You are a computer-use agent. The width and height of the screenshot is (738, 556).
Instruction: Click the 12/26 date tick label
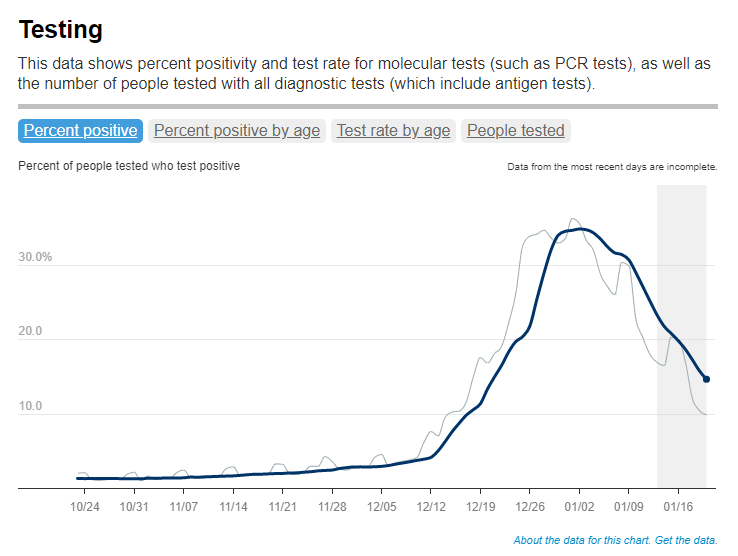[530, 506]
